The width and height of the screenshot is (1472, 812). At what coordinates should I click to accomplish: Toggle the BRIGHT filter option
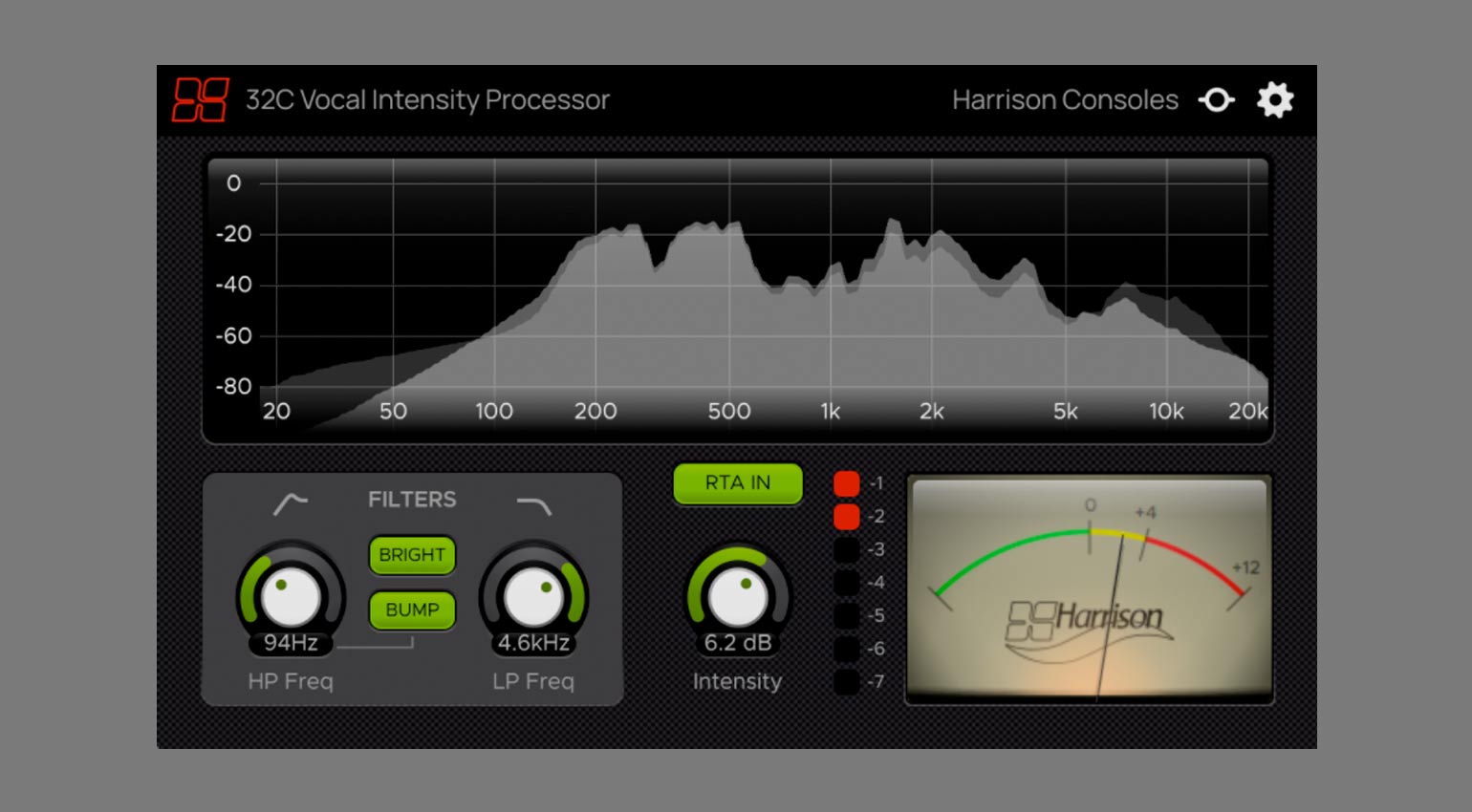coord(412,555)
